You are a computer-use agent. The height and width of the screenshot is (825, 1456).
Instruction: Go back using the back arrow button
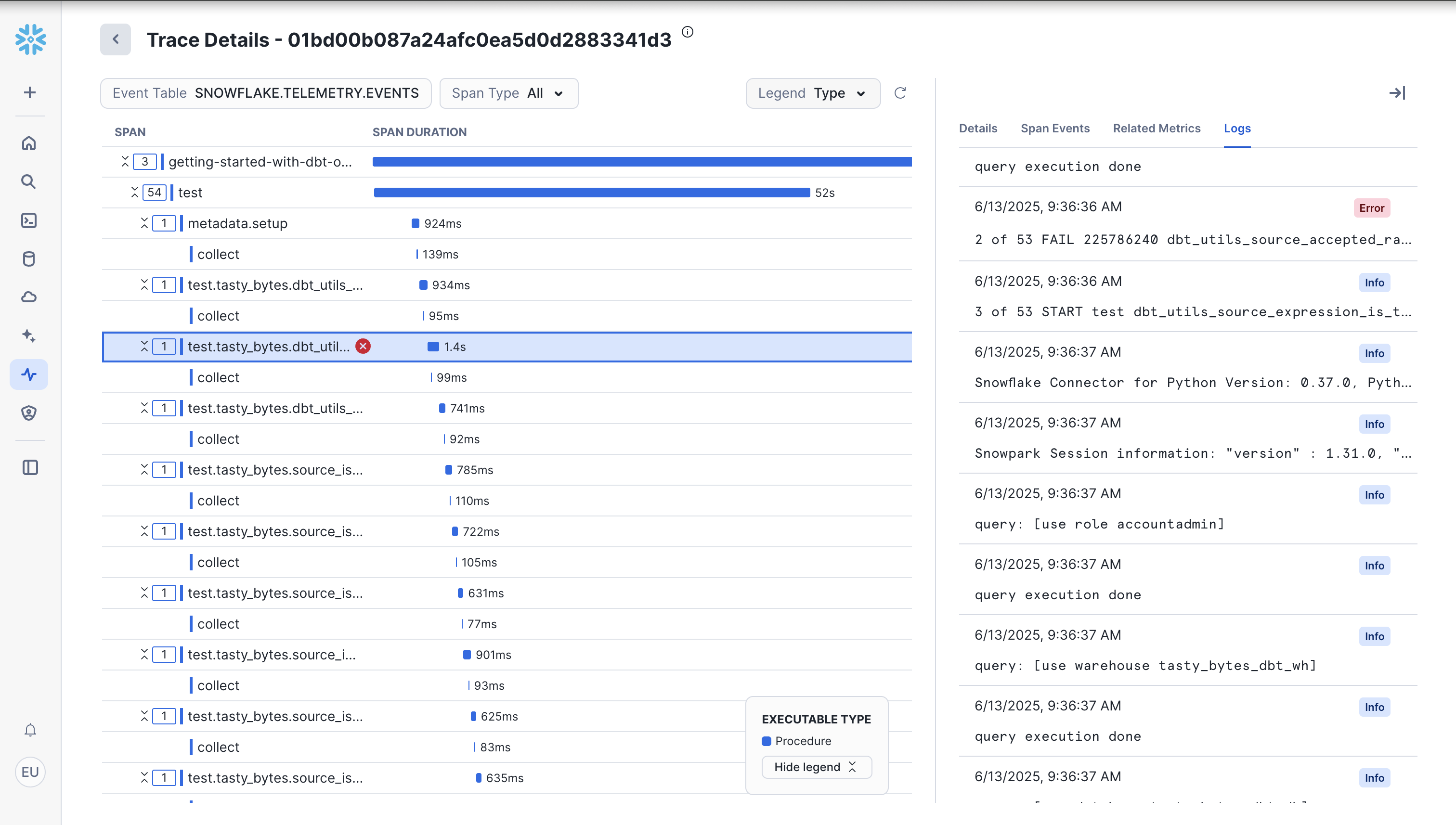115,39
